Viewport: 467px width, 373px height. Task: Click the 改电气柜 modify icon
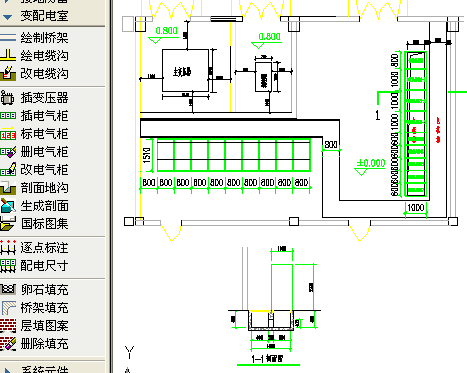[8, 170]
